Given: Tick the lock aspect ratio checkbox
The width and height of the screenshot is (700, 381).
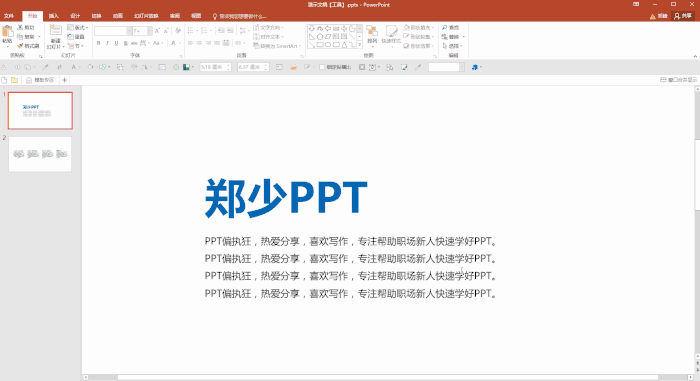Looking at the screenshot, I should point(322,67).
